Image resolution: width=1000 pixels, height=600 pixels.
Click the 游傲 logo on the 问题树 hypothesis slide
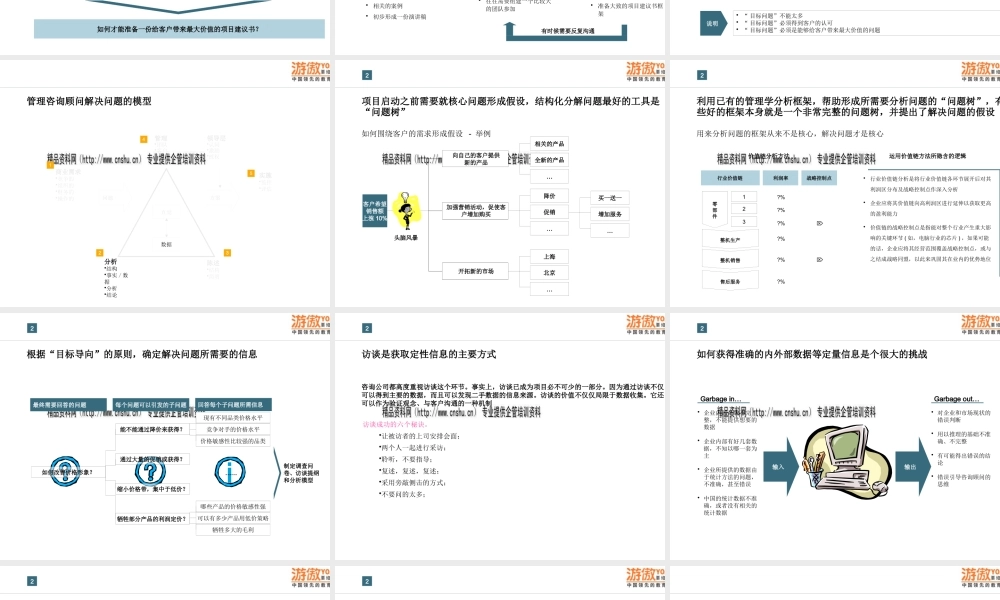tap(645, 71)
